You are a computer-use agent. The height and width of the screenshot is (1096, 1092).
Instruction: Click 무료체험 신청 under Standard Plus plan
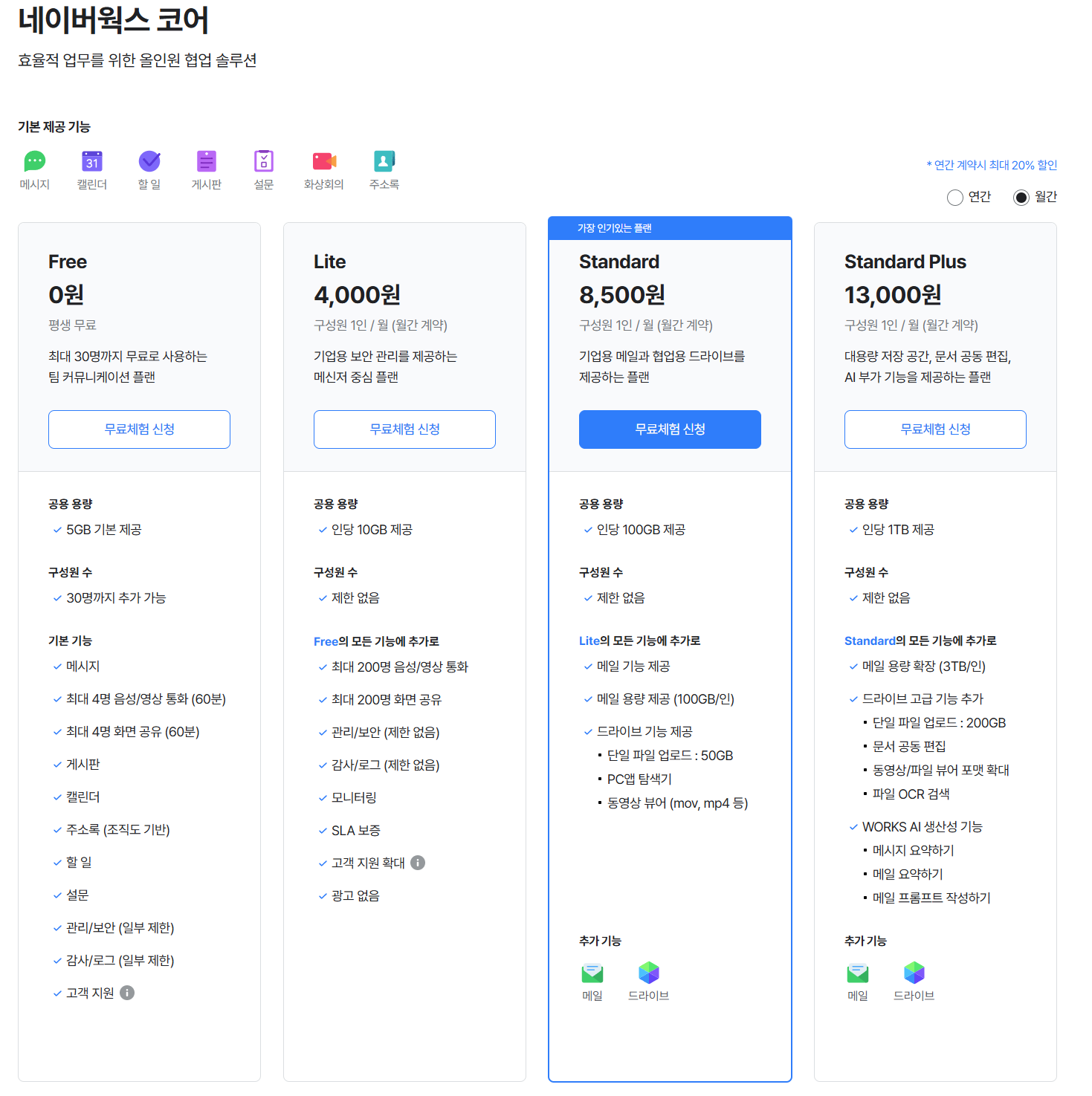(935, 429)
